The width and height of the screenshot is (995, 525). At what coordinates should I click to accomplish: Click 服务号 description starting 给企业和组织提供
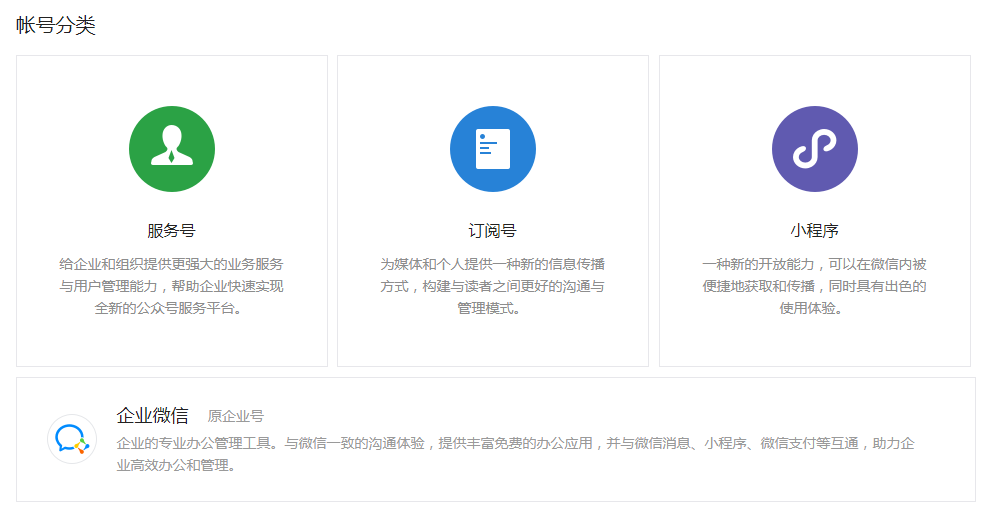tap(171, 286)
